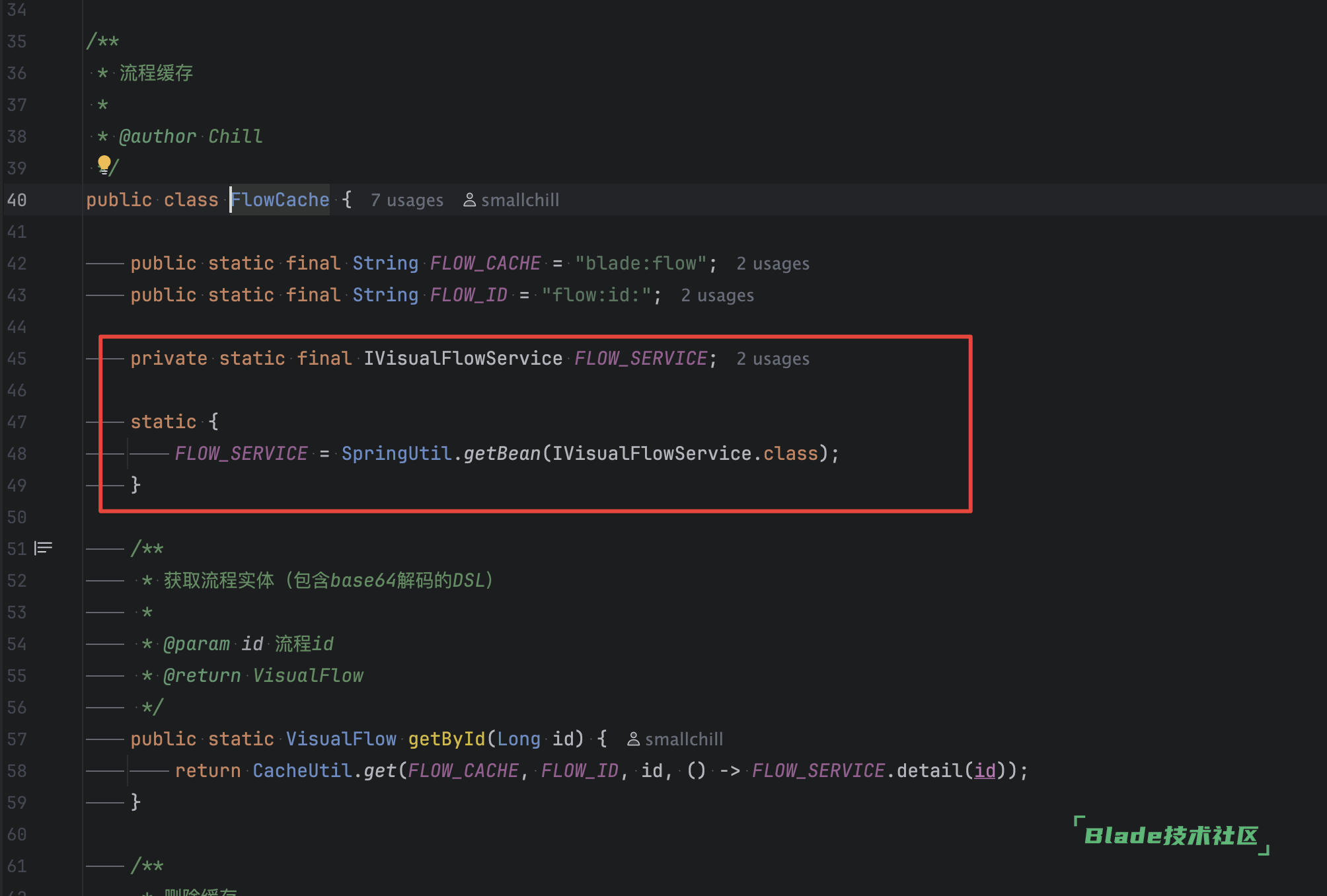Click the getBean method call
The image size is (1327, 896).
(x=502, y=453)
